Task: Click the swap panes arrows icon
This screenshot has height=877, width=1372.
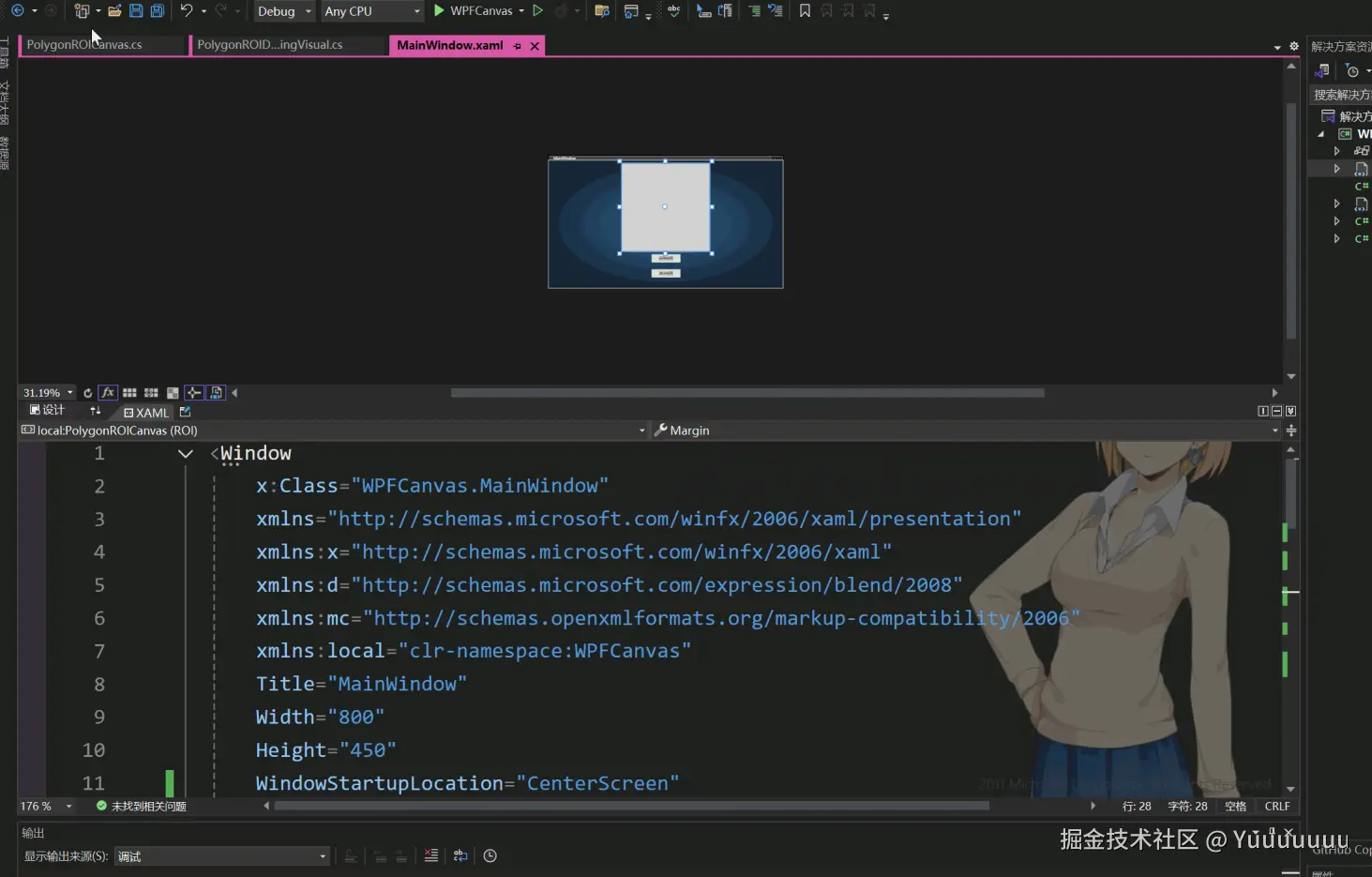Action: 95,411
